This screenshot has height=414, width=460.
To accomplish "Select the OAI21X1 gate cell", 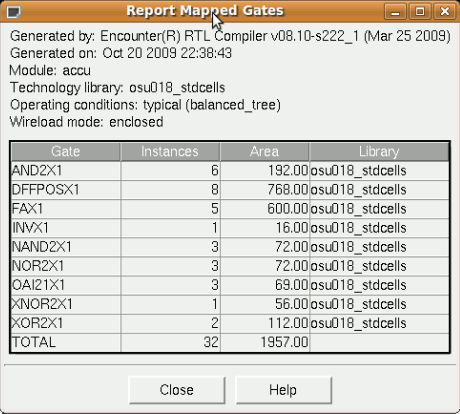I will (66, 285).
